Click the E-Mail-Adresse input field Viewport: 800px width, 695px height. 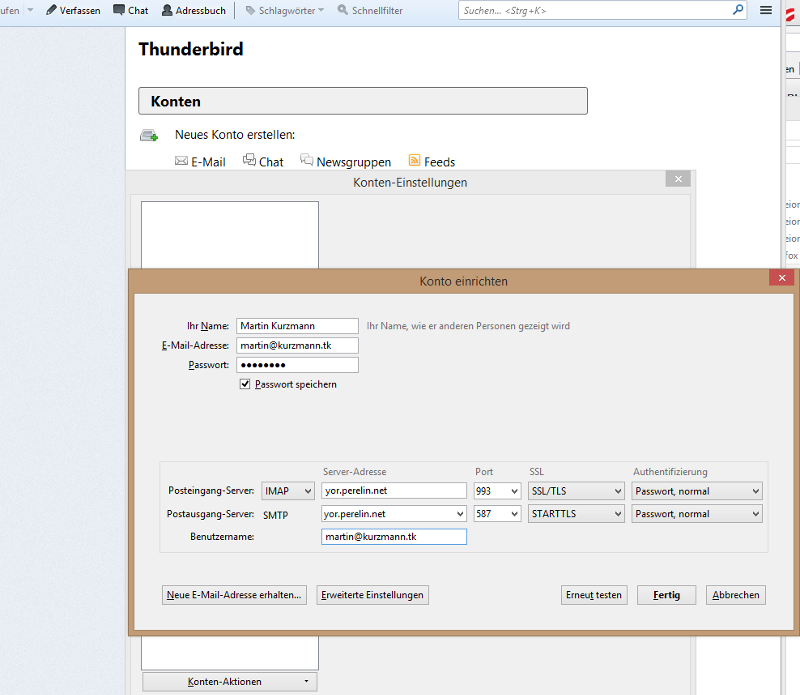(x=297, y=345)
